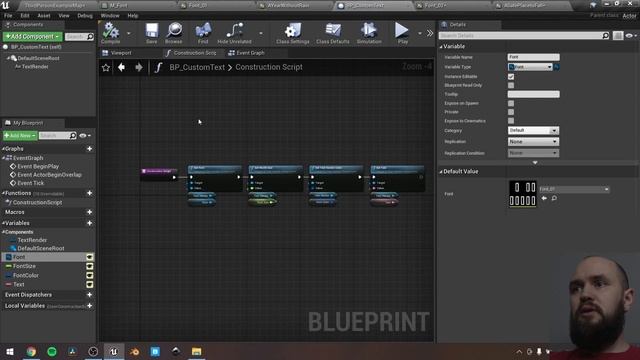640x360 pixels.
Task: Click BP_CustomText breadcrumb link
Action: coord(197,67)
